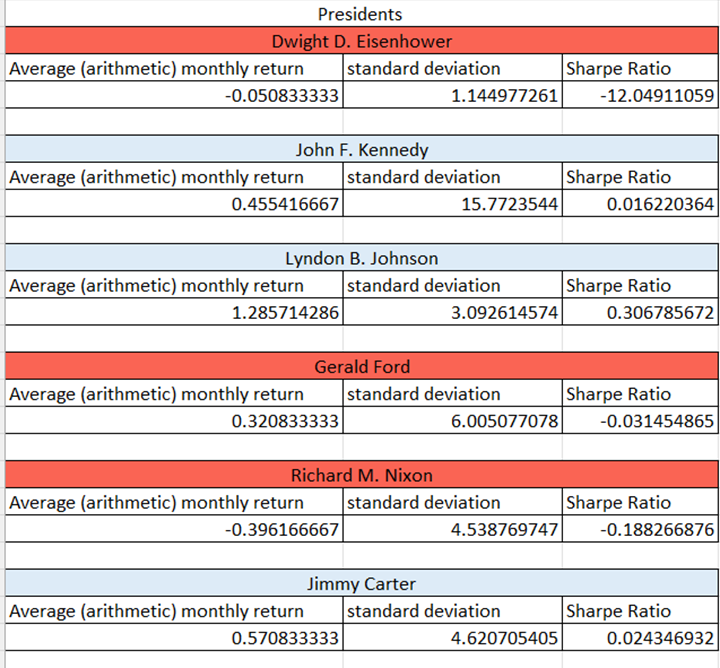Select Kennedy's 'Sharpe Ratio' label cell

(x=640, y=176)
